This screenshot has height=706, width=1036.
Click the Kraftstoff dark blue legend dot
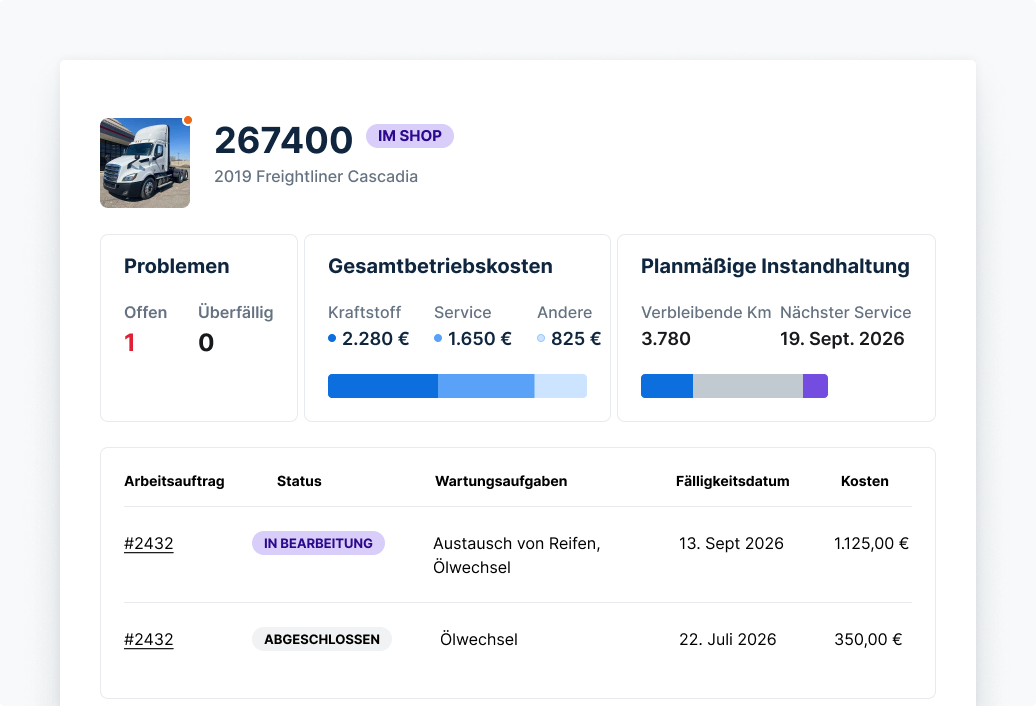coord(332,338)
